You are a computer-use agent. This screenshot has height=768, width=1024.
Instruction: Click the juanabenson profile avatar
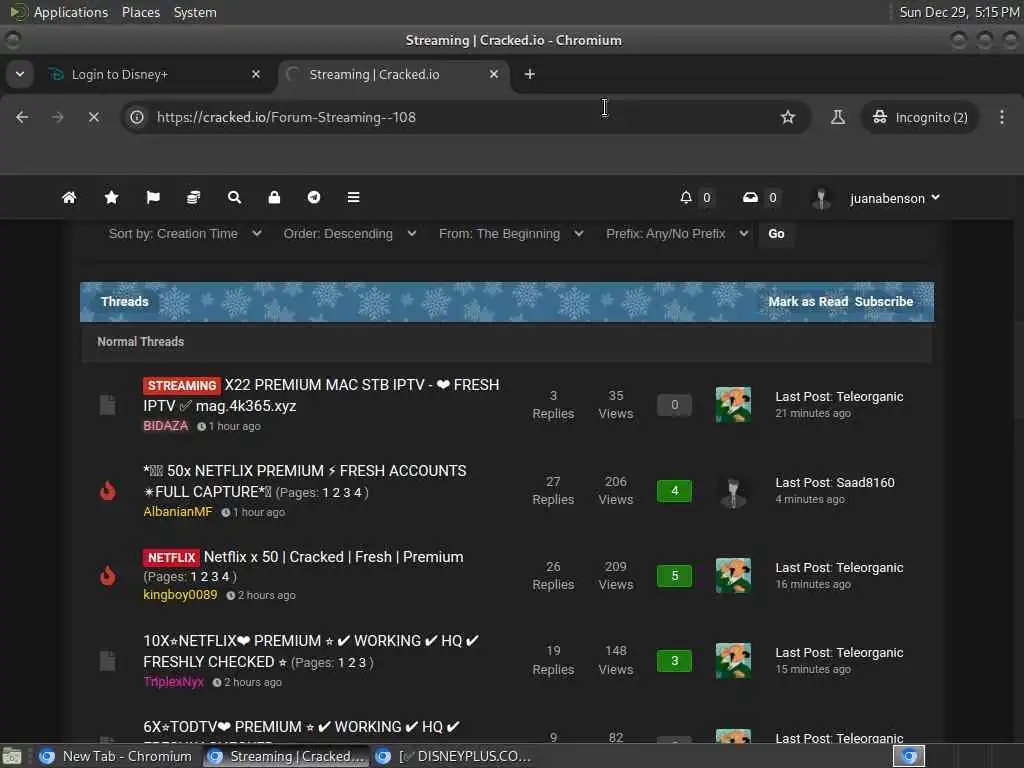point(821,198)
